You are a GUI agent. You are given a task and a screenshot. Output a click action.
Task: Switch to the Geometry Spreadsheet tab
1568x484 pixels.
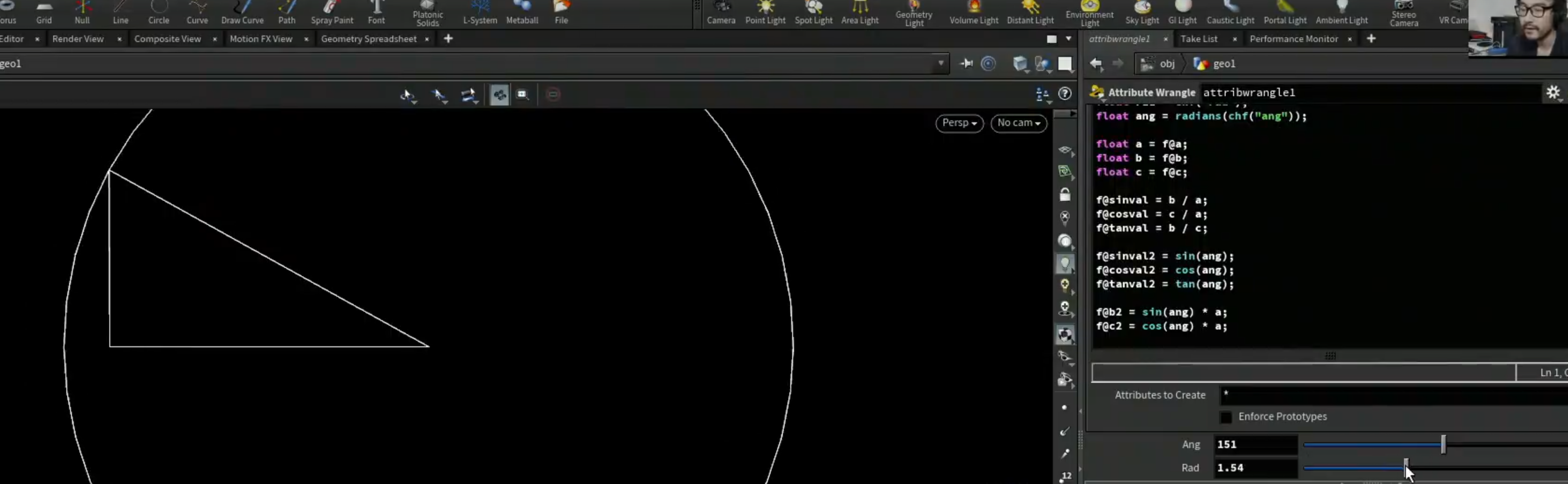tap(369, 39)
